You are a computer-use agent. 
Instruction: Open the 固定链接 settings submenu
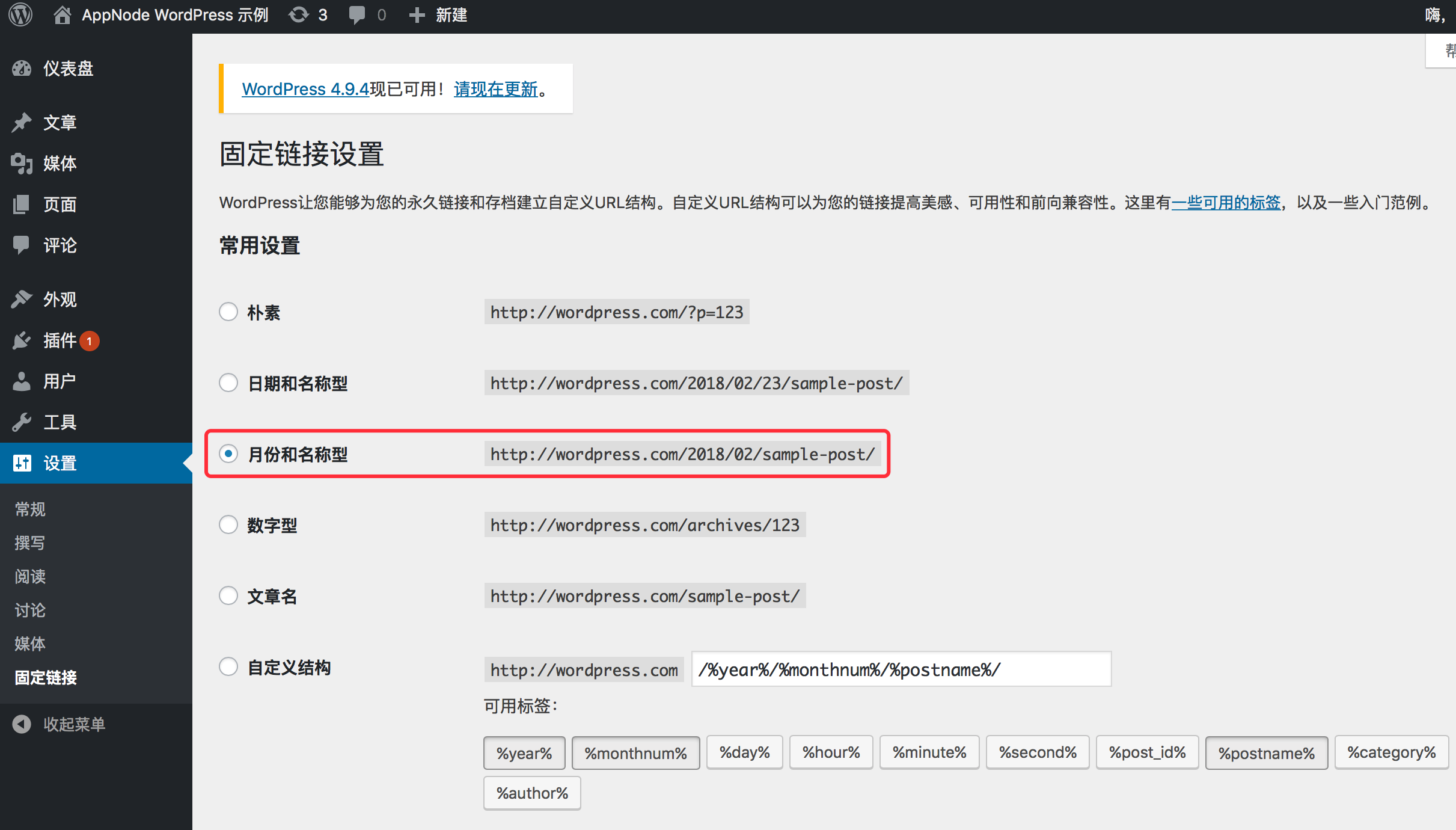[x=46, y=678]
